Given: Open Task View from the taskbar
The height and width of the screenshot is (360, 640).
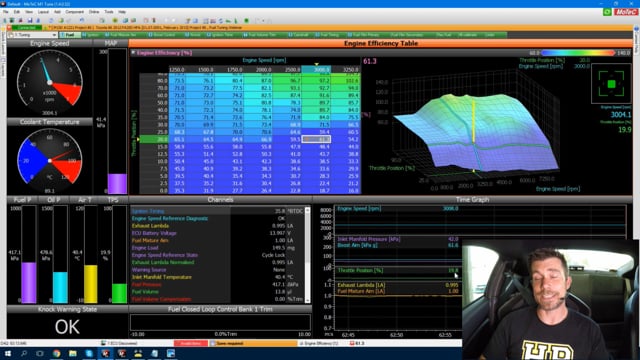Looking at the screenshot, I should coord(40,353).
